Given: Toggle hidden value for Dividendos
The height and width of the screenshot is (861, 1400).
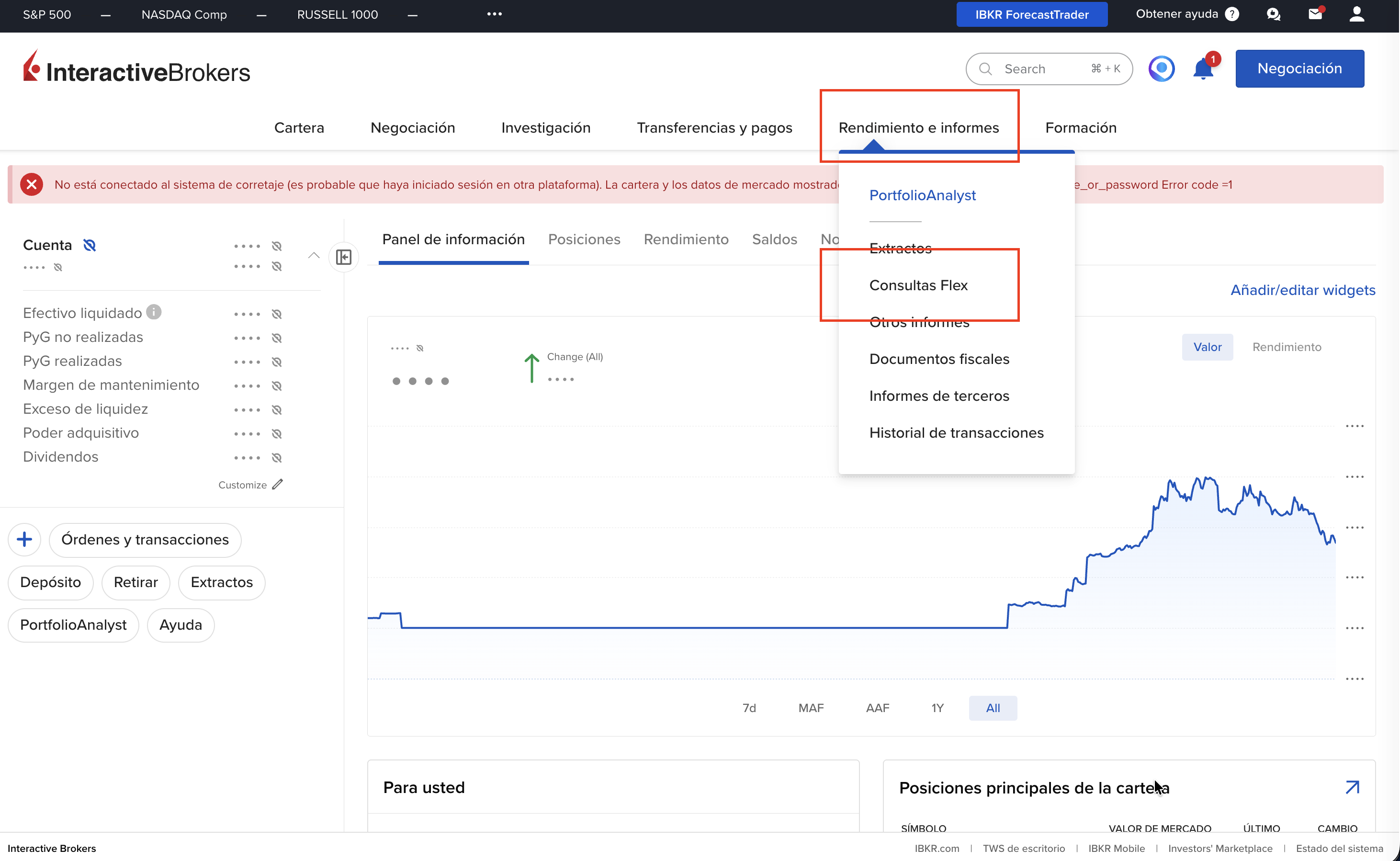Looking at the screenshot, I should pos(277,457).
